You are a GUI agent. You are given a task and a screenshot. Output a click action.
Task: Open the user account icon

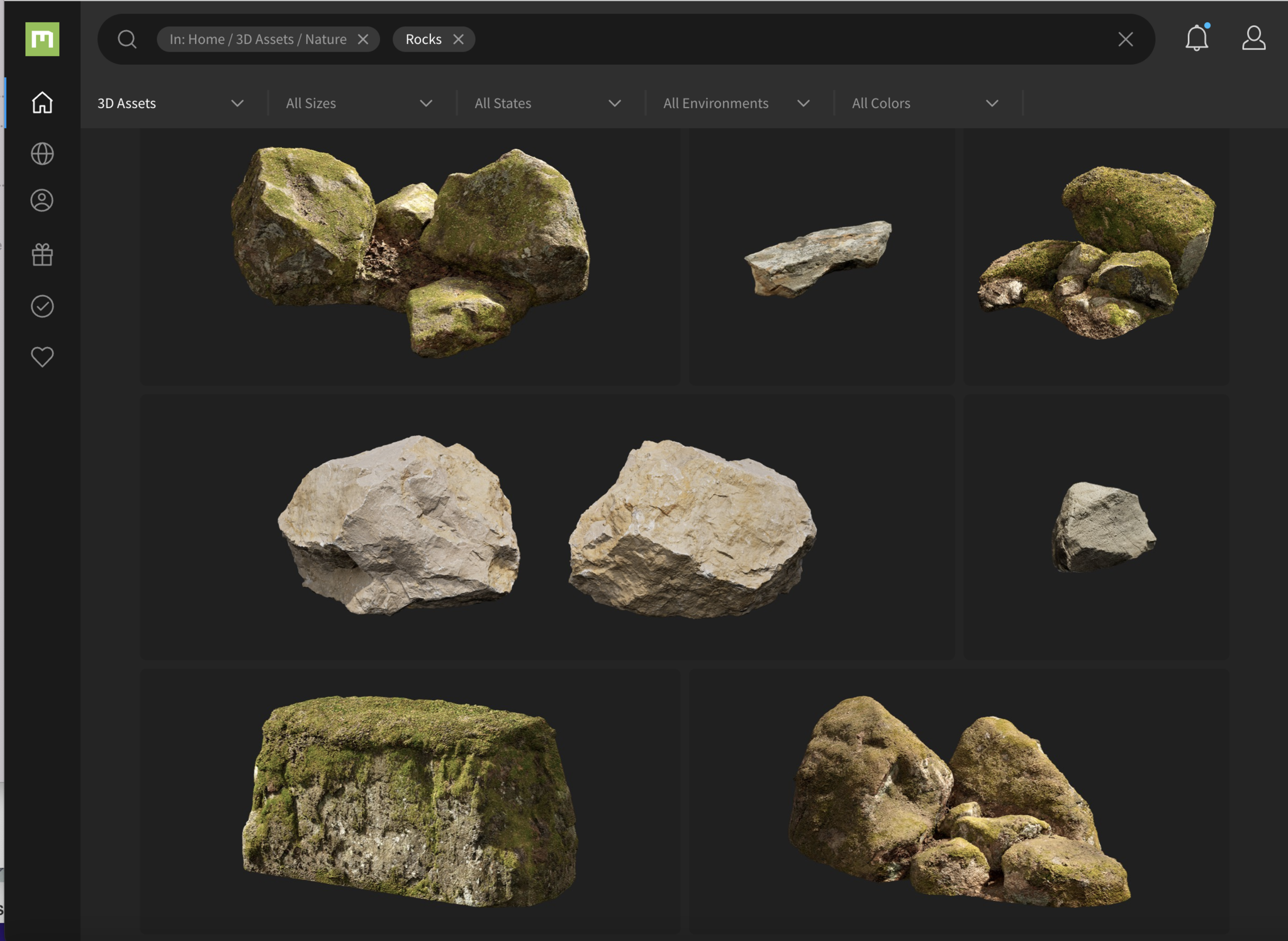[1253, 38]
